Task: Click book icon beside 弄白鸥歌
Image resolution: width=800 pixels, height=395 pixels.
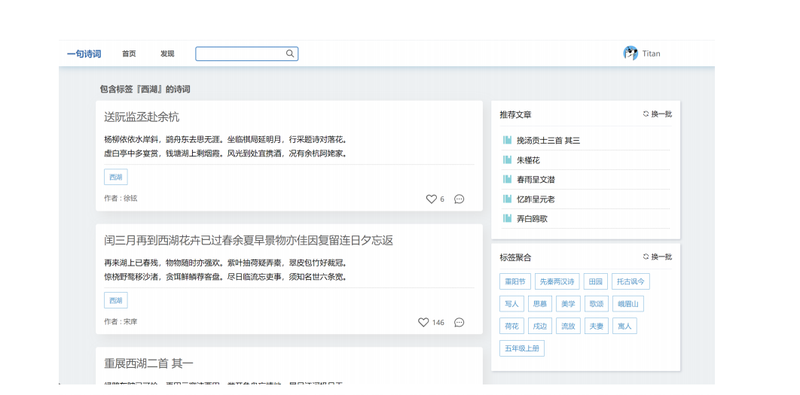Action: (507, 218)
